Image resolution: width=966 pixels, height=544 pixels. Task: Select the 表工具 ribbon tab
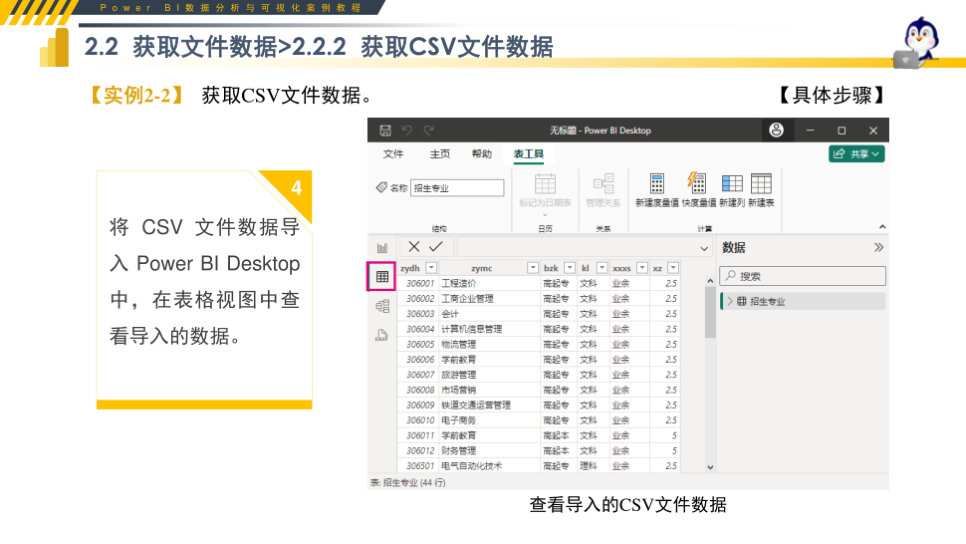(x=529, y=154)
